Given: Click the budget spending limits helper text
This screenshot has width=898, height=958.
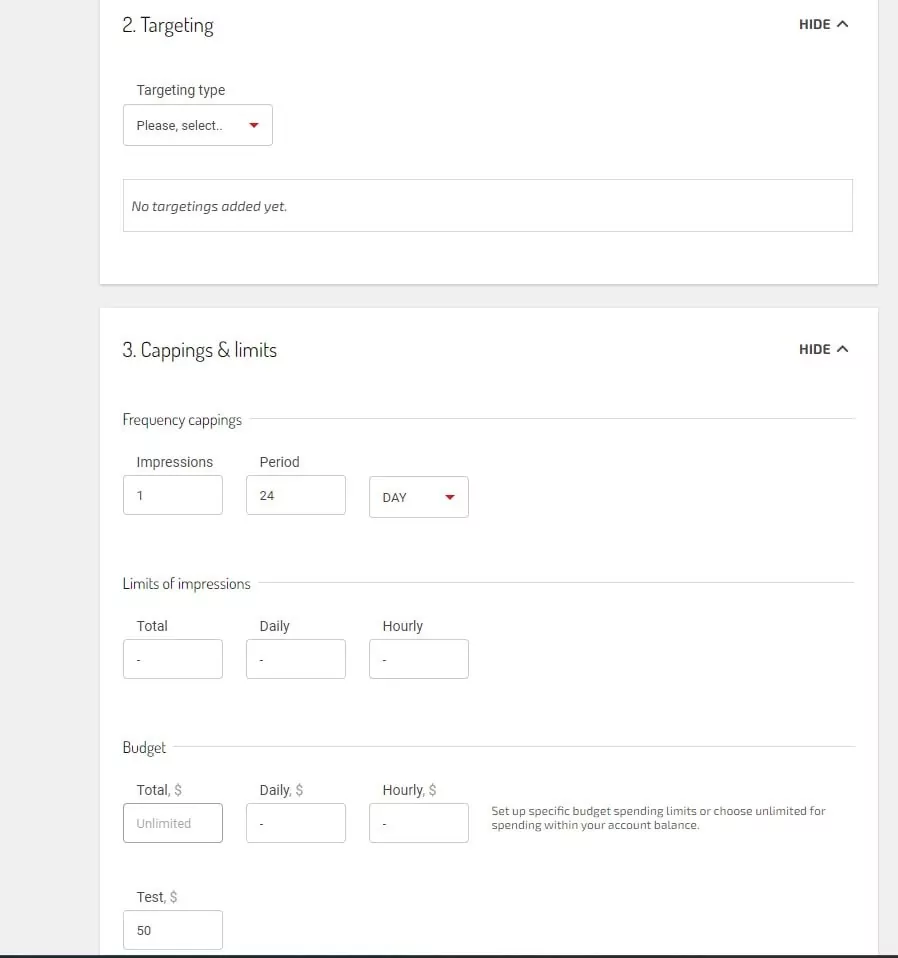Looking at the screenshot, I should [x=658, y=818].
